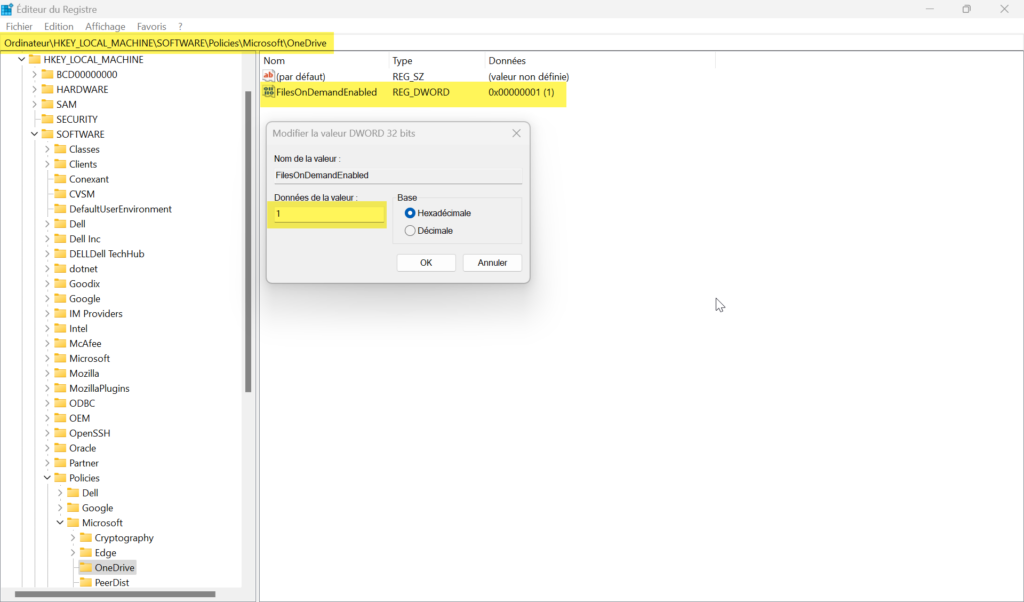Select the Hexadécimale base radio button
Screen dimensions: 1024x602
pos(410,213)
